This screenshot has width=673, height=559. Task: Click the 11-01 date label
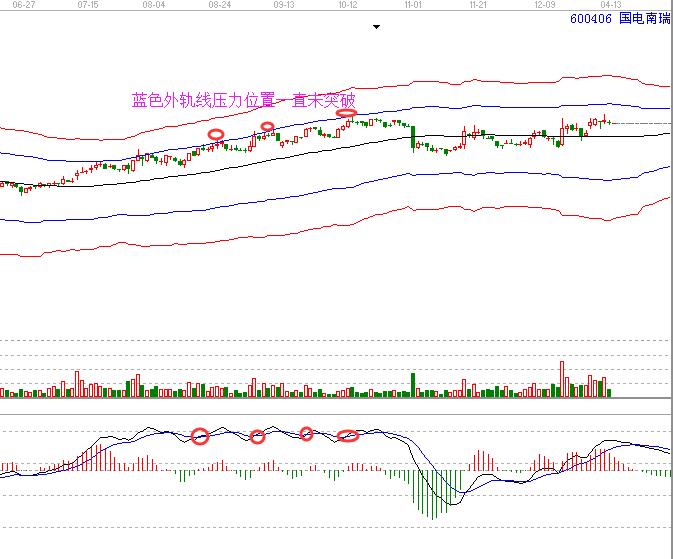[413, 5]
